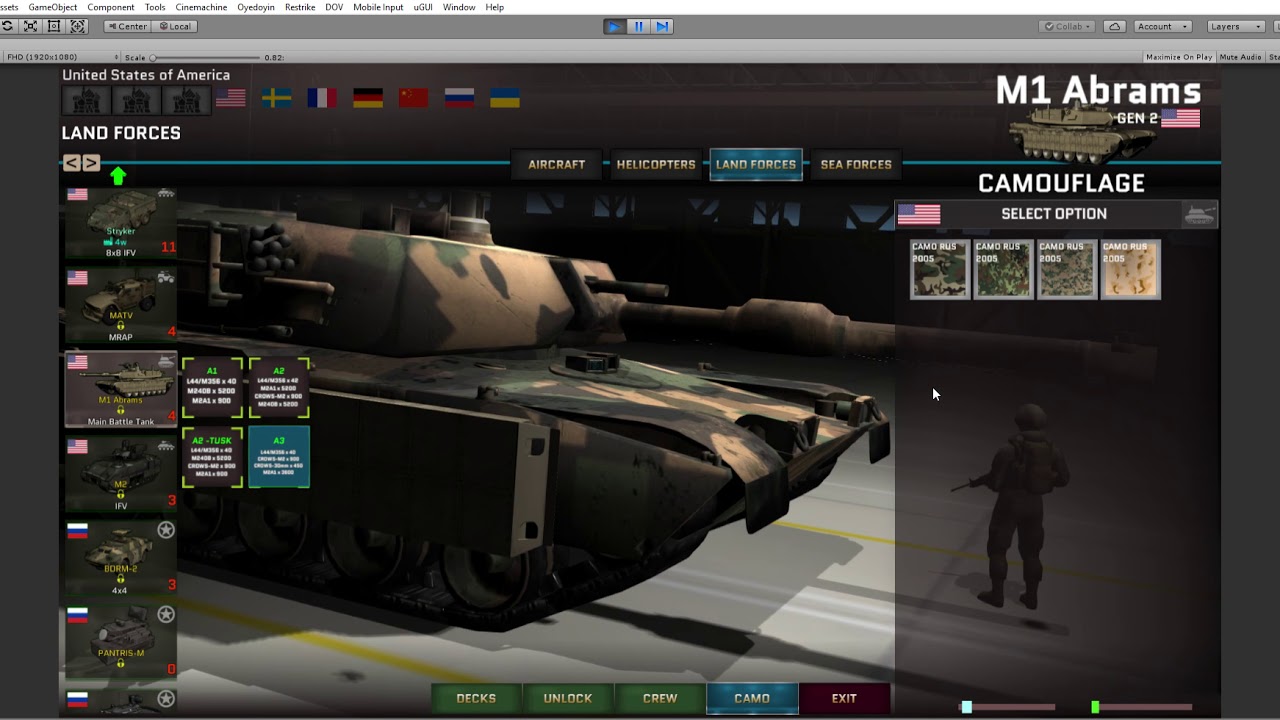This screenshot has width=1280, height=720.
Task: Click the Unity Play button
Action: (615, 27)
